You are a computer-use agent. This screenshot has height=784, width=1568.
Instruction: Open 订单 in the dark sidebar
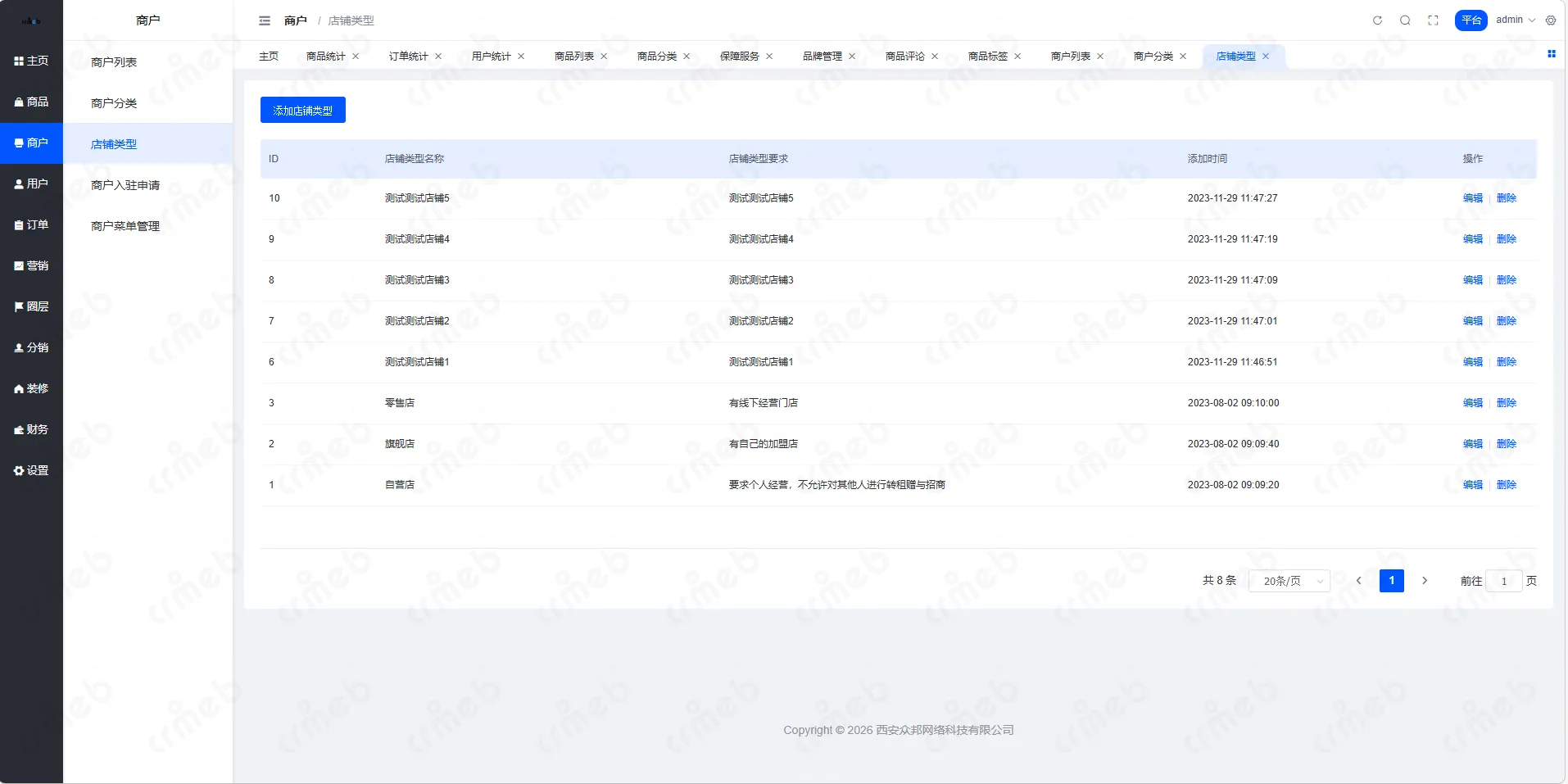coord(31,225)
